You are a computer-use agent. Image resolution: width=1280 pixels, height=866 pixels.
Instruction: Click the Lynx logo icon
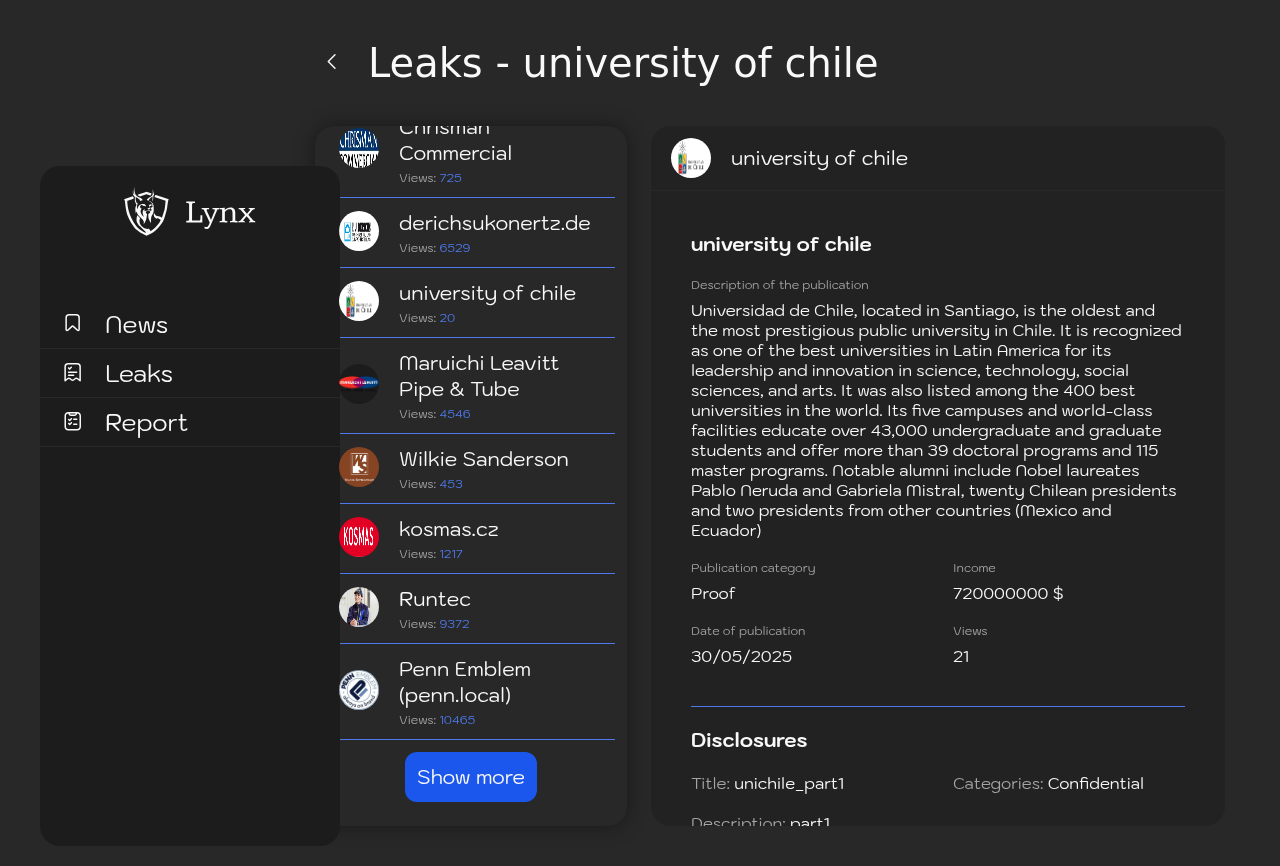click(x=147, y=211)
